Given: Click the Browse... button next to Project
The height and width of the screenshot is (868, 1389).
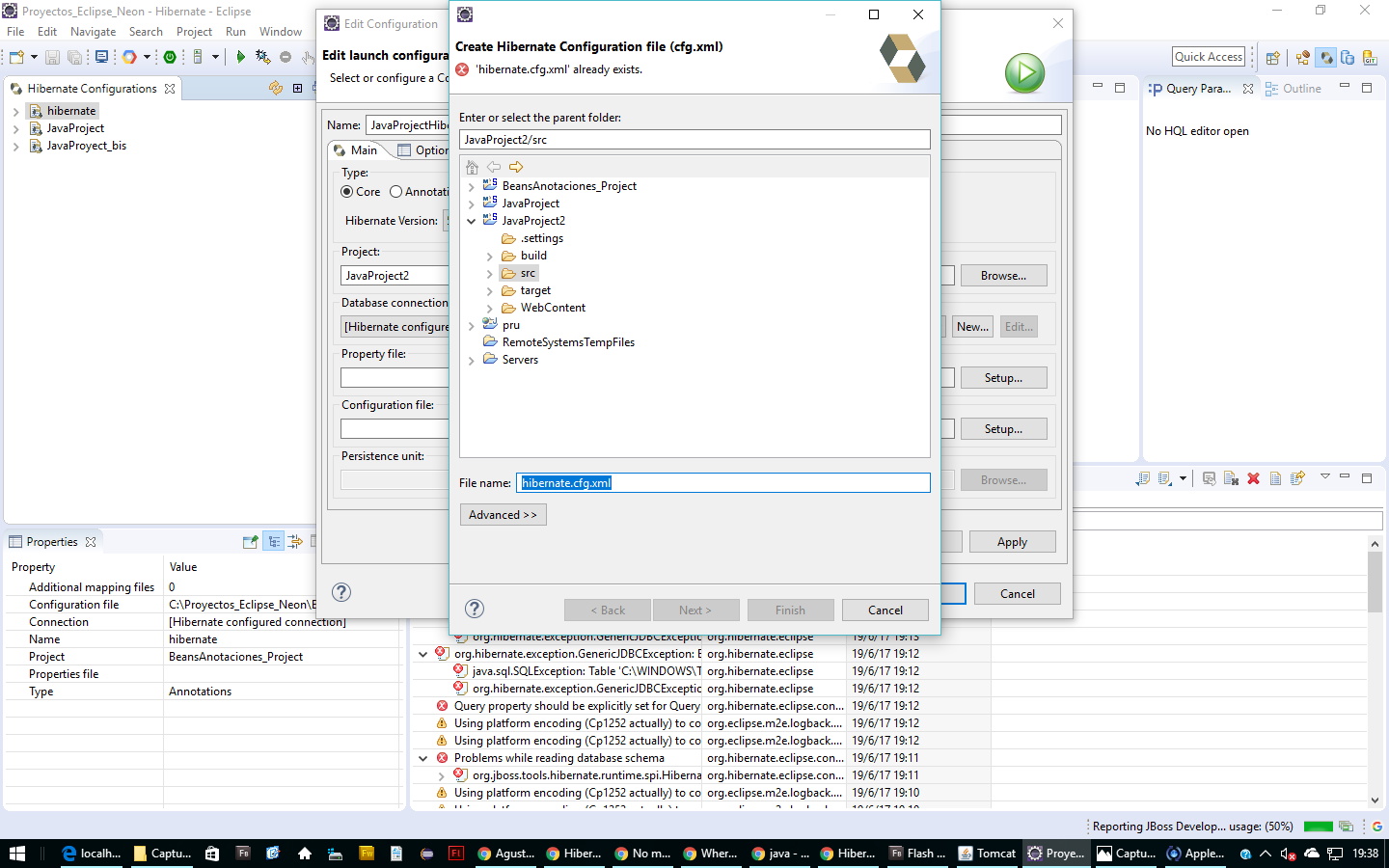Looking at the screenshot, I should pos(1004,275).
